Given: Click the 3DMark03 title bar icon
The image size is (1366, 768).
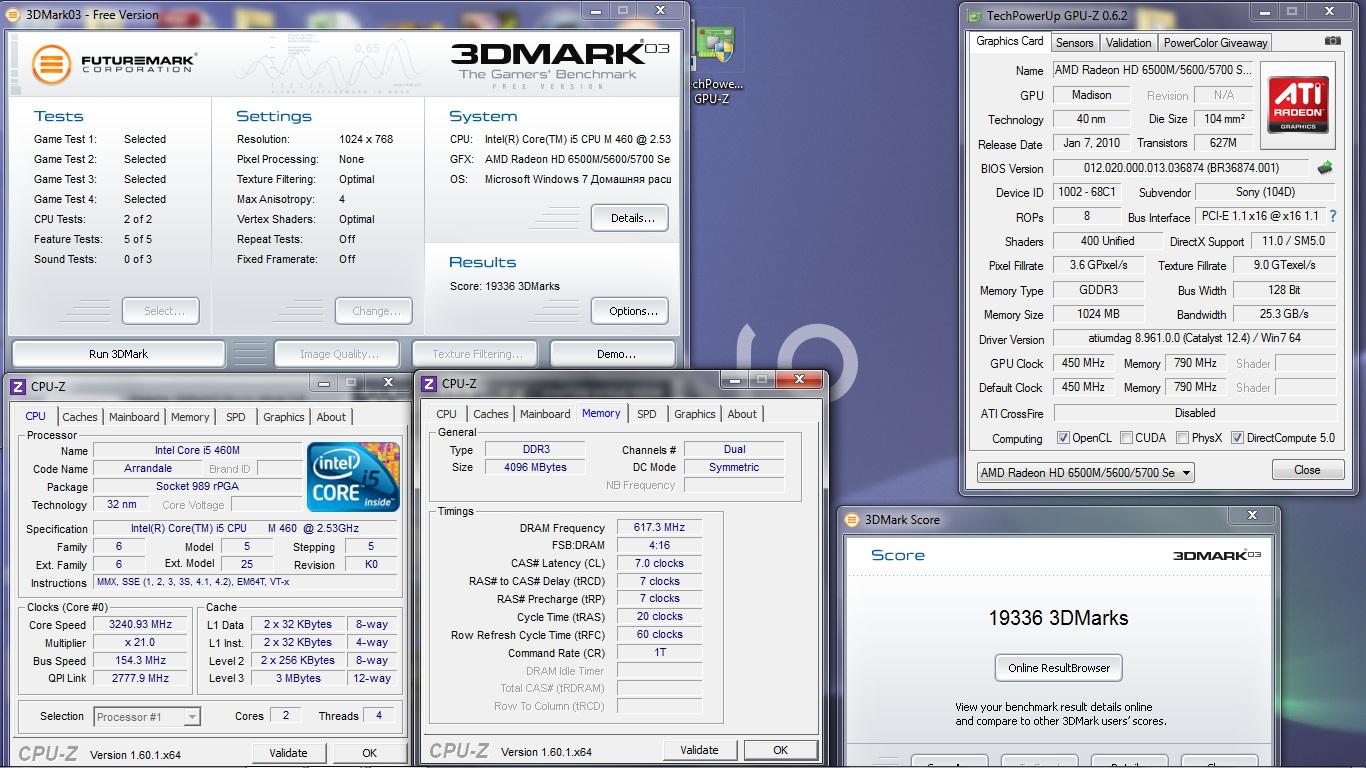Looking at the screenshot, I should click(14, 14).
